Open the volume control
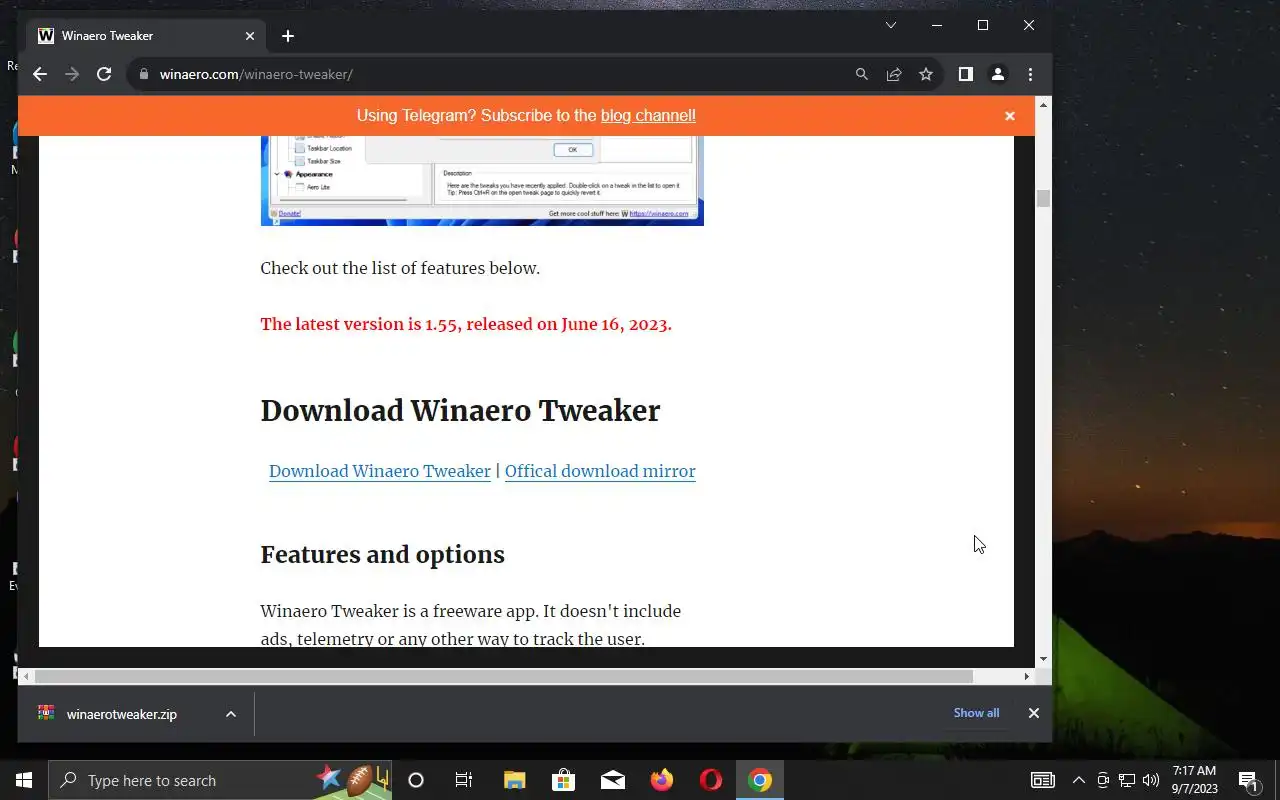Viewport: 1280px width, 800px height. point(1151,780)
